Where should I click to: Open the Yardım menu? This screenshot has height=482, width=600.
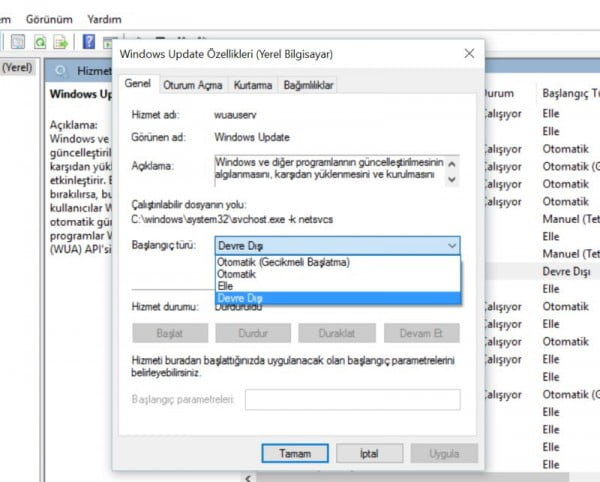pyautogui.click(x=104, y=19)
